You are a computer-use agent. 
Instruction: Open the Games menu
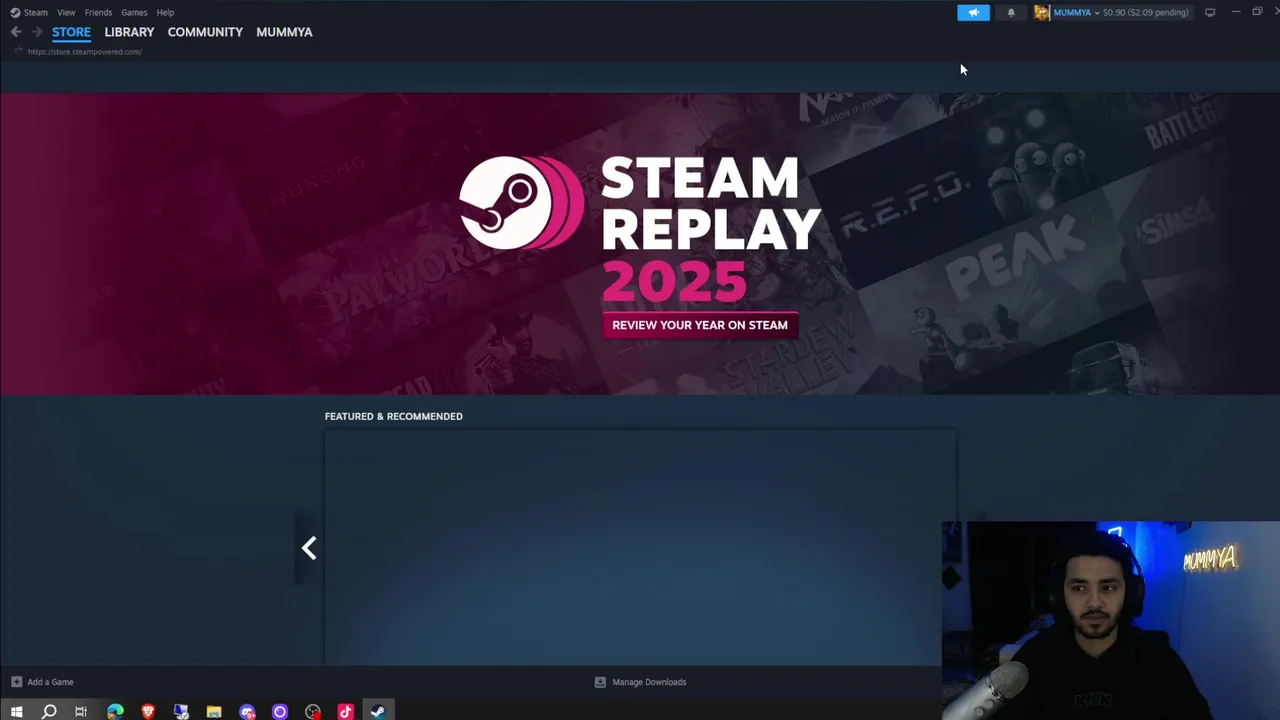[x=134, y=13]
